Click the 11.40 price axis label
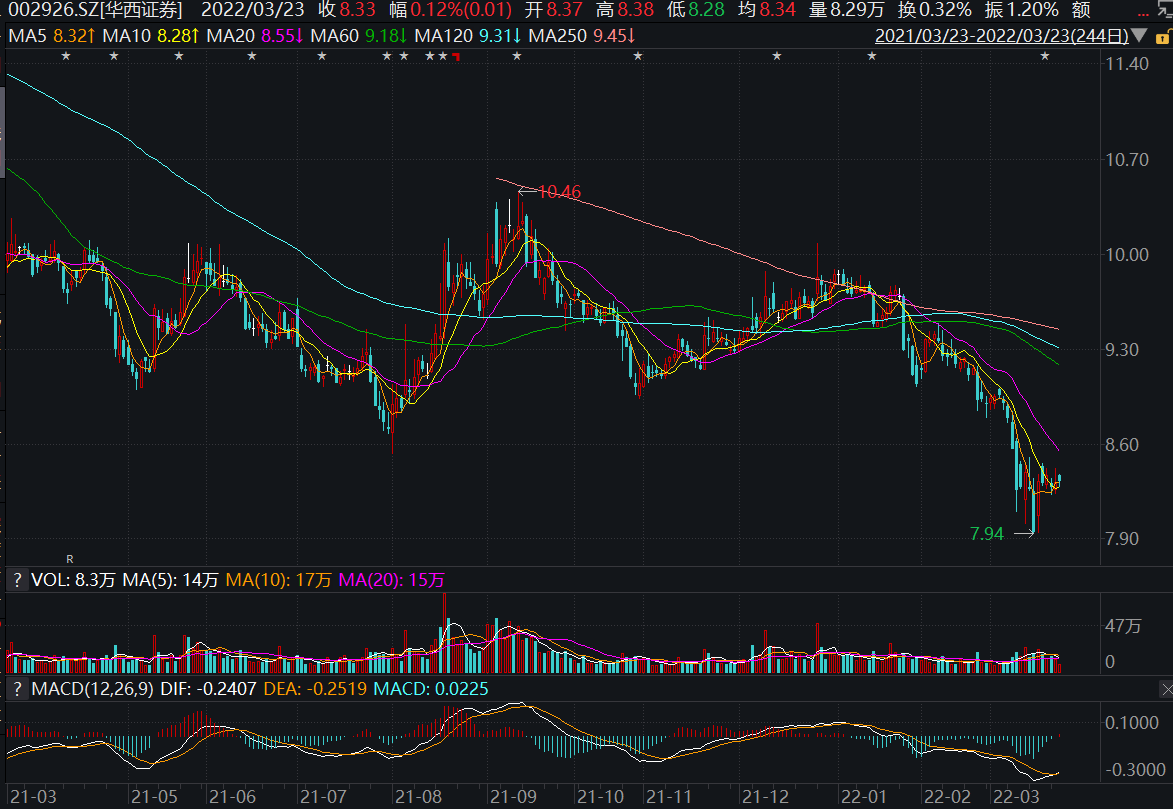The height and width of the screenshot is (809, 1173). pos(1127,64)
